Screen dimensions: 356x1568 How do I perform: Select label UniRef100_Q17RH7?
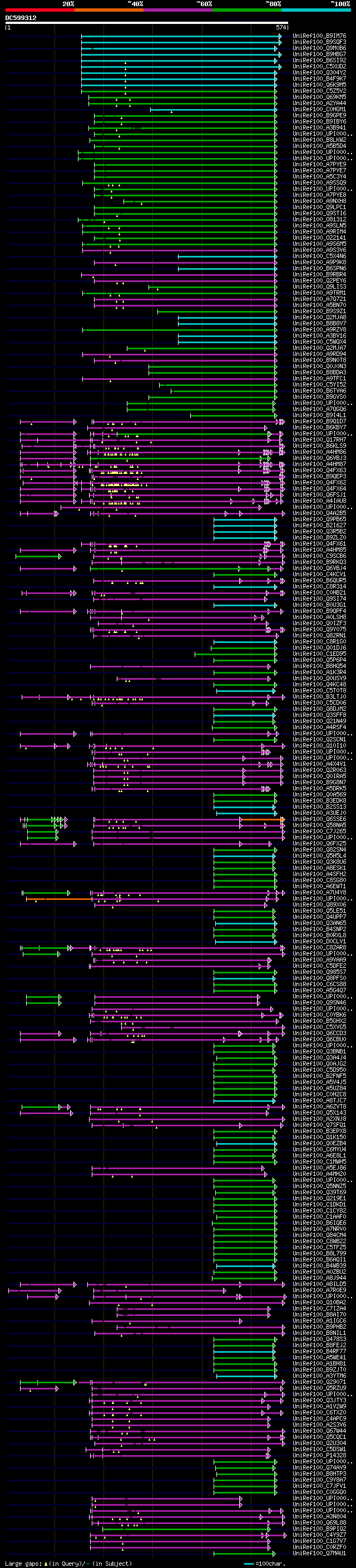pos(319,439)
